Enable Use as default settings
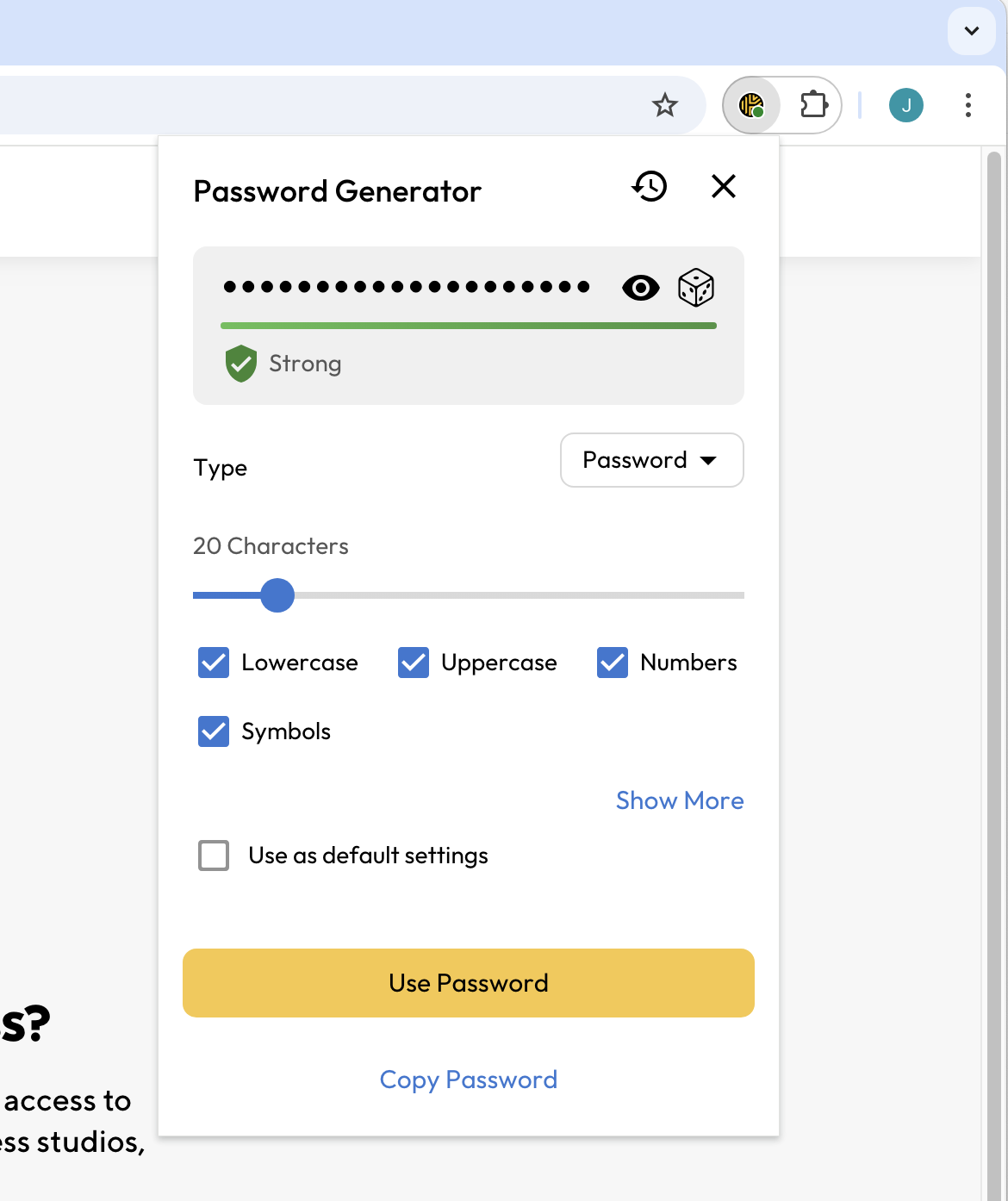 pyautogui.click(x=214, y=856)
